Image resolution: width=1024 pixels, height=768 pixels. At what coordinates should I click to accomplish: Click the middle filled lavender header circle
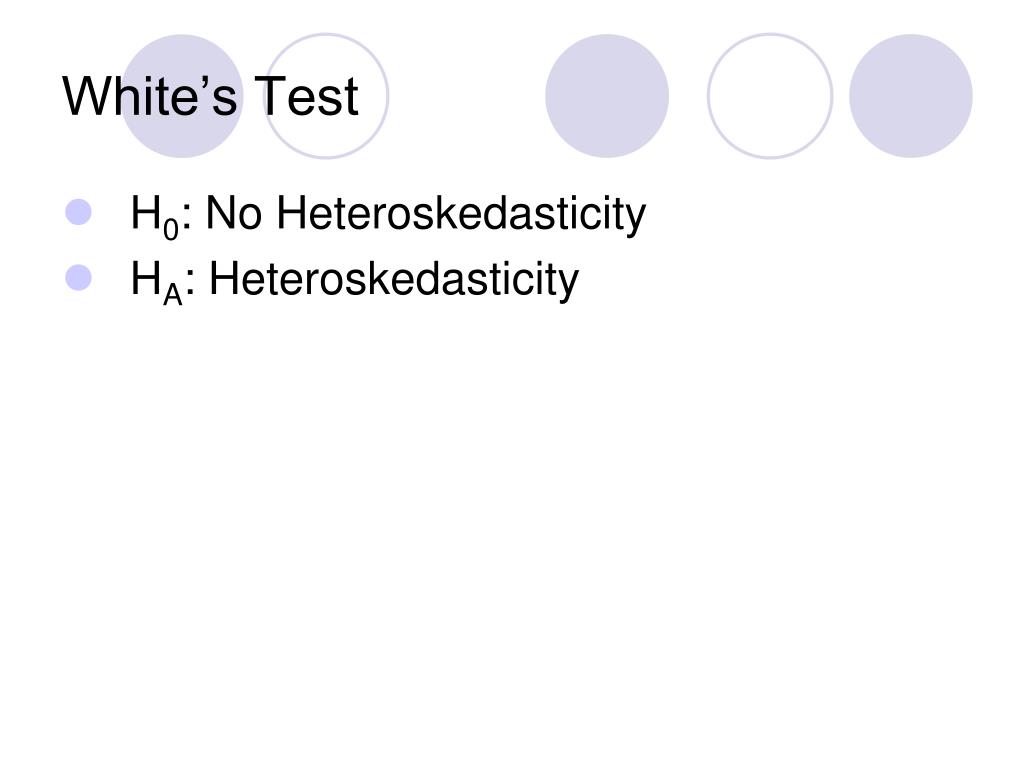click(607, 96)
